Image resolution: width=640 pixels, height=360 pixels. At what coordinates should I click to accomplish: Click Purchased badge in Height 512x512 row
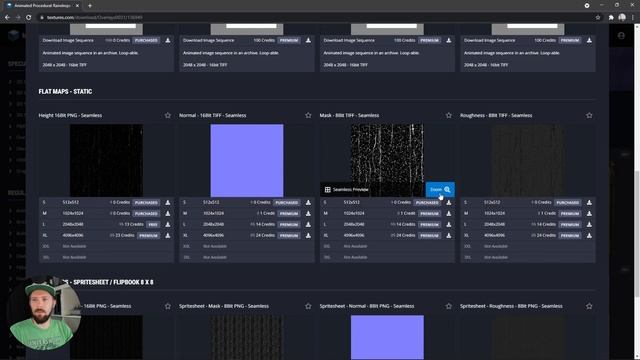click(146, 202)
